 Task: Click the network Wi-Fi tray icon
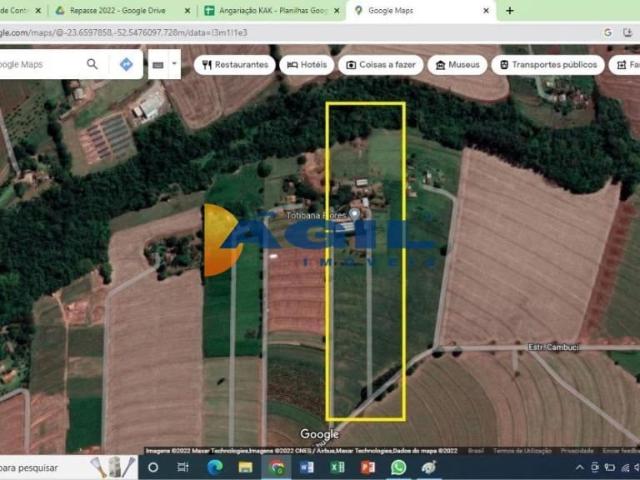click(x=625, y=468)
